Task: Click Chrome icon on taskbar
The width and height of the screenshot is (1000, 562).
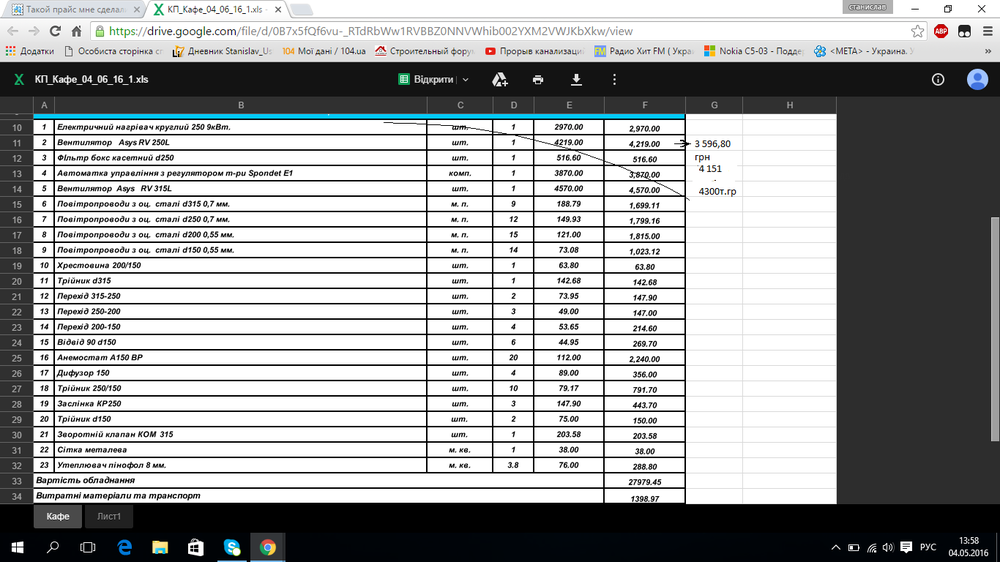Action: click(267, 547)
